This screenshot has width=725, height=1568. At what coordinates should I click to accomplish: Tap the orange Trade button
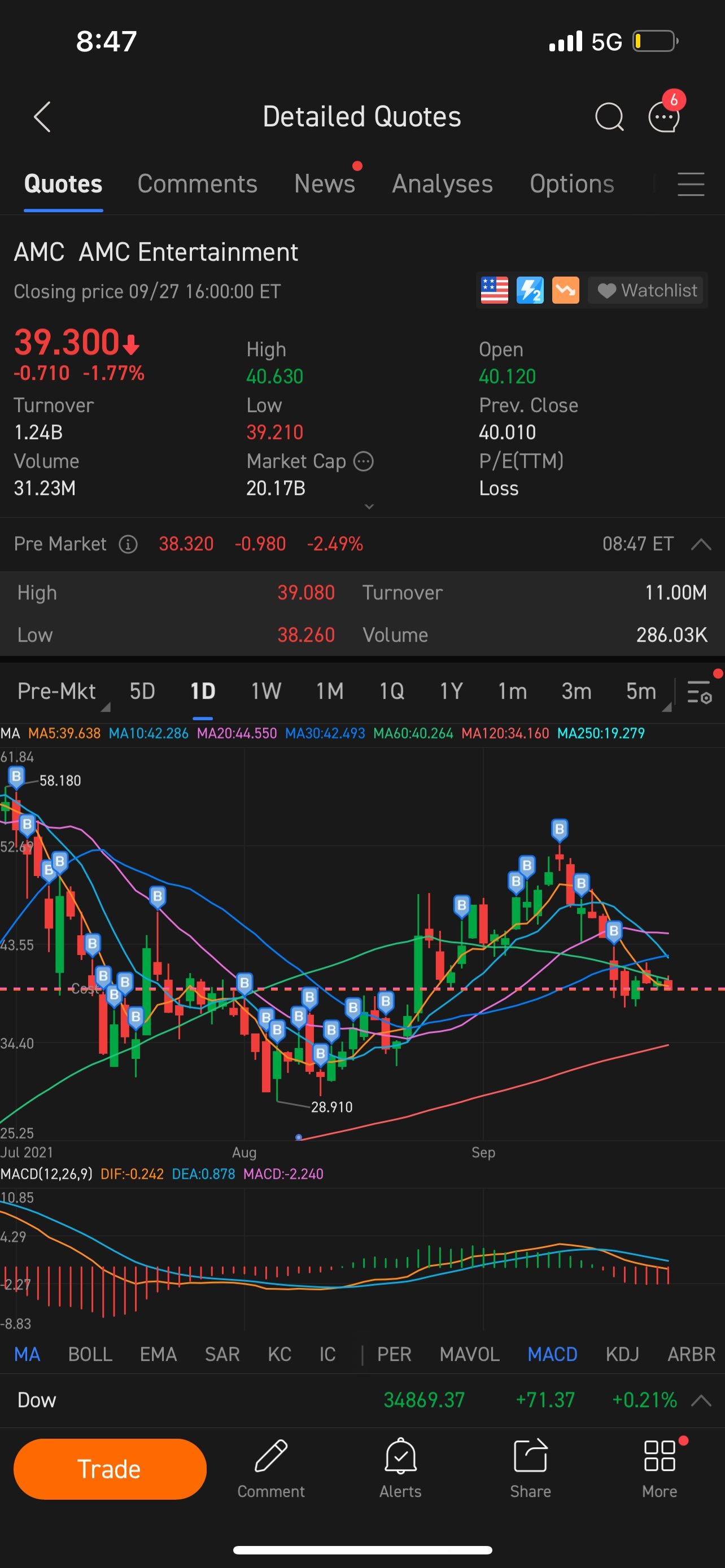click(110, 1469)
